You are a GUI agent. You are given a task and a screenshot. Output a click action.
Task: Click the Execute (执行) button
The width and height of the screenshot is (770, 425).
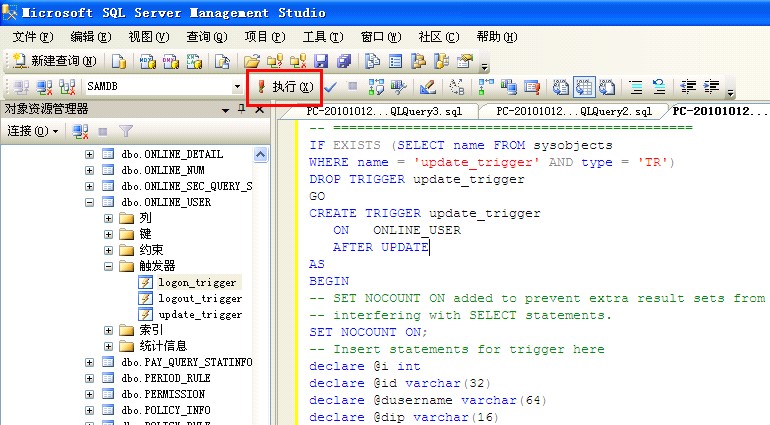point(285,87)
